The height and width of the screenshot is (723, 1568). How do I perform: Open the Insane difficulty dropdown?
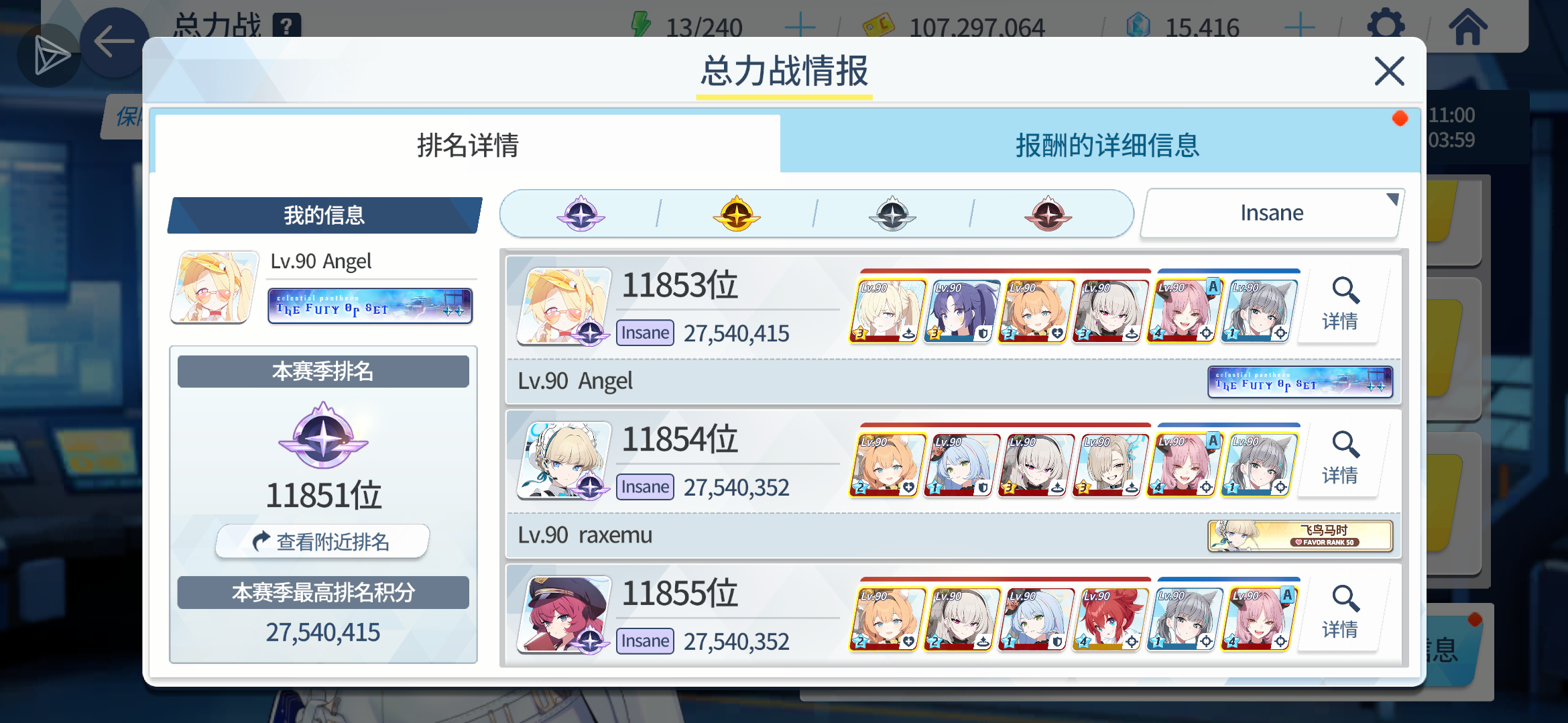pos(1272,213)
